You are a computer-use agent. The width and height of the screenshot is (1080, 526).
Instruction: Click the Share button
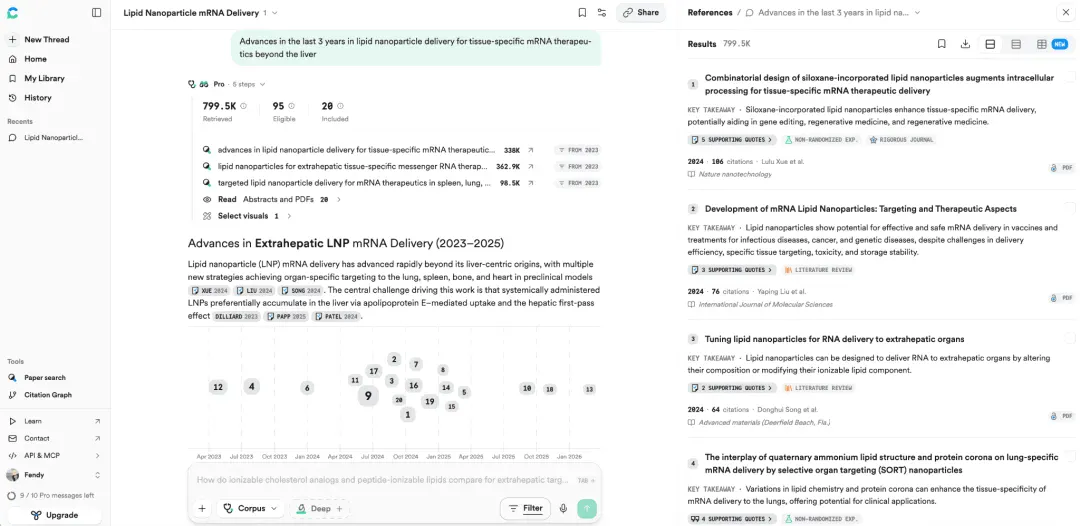coord(641,12)
